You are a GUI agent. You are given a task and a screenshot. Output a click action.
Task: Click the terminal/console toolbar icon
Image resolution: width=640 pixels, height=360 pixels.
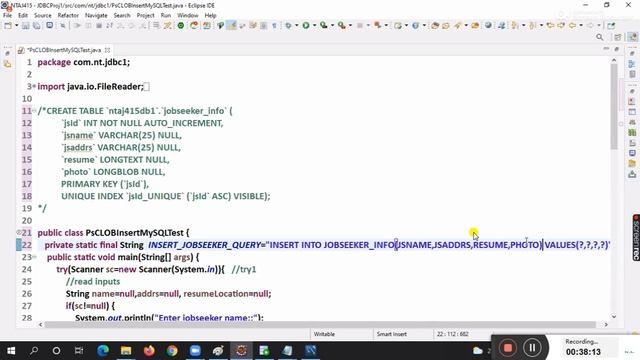coord(49,26)
